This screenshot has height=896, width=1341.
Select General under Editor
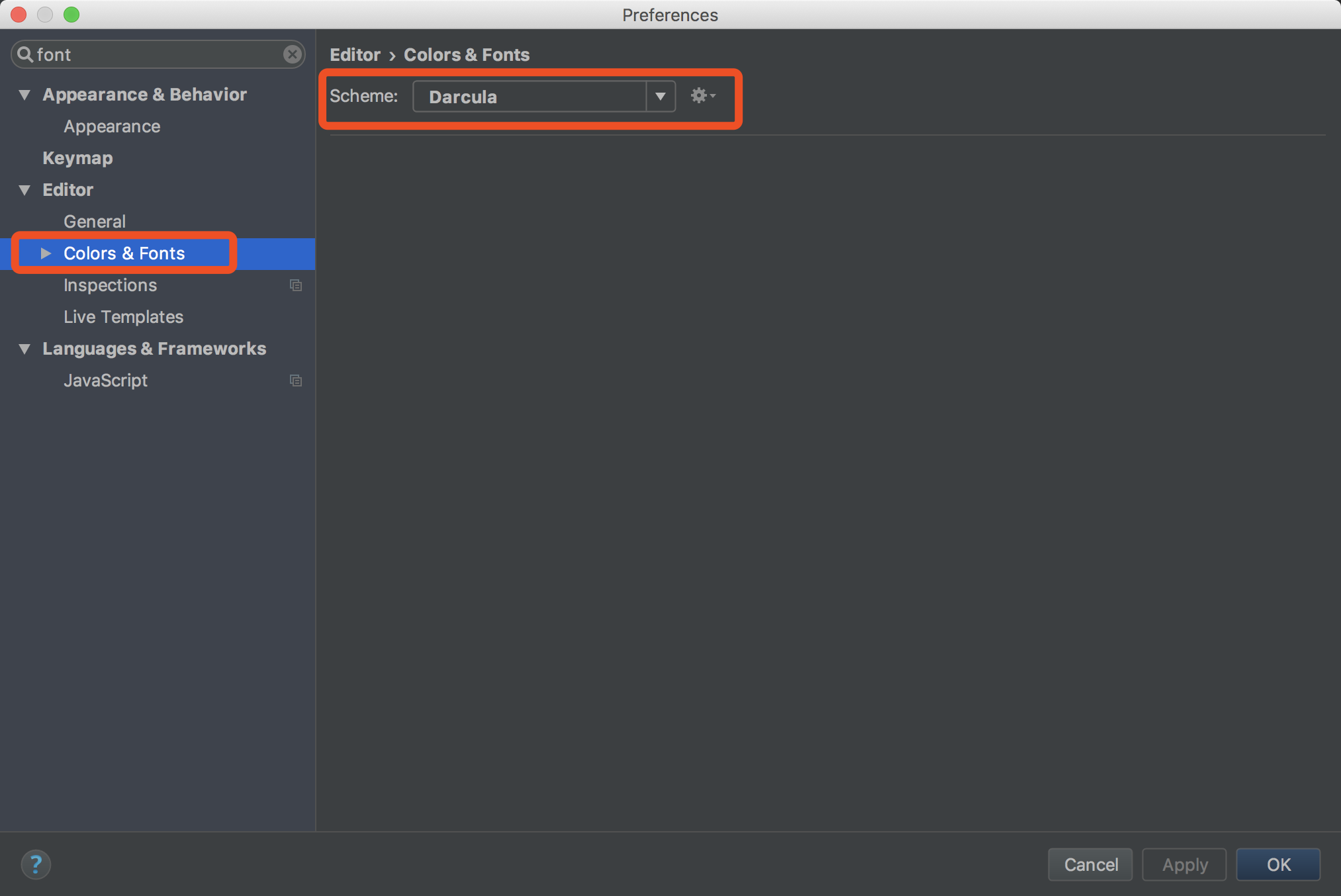[95, 222]
